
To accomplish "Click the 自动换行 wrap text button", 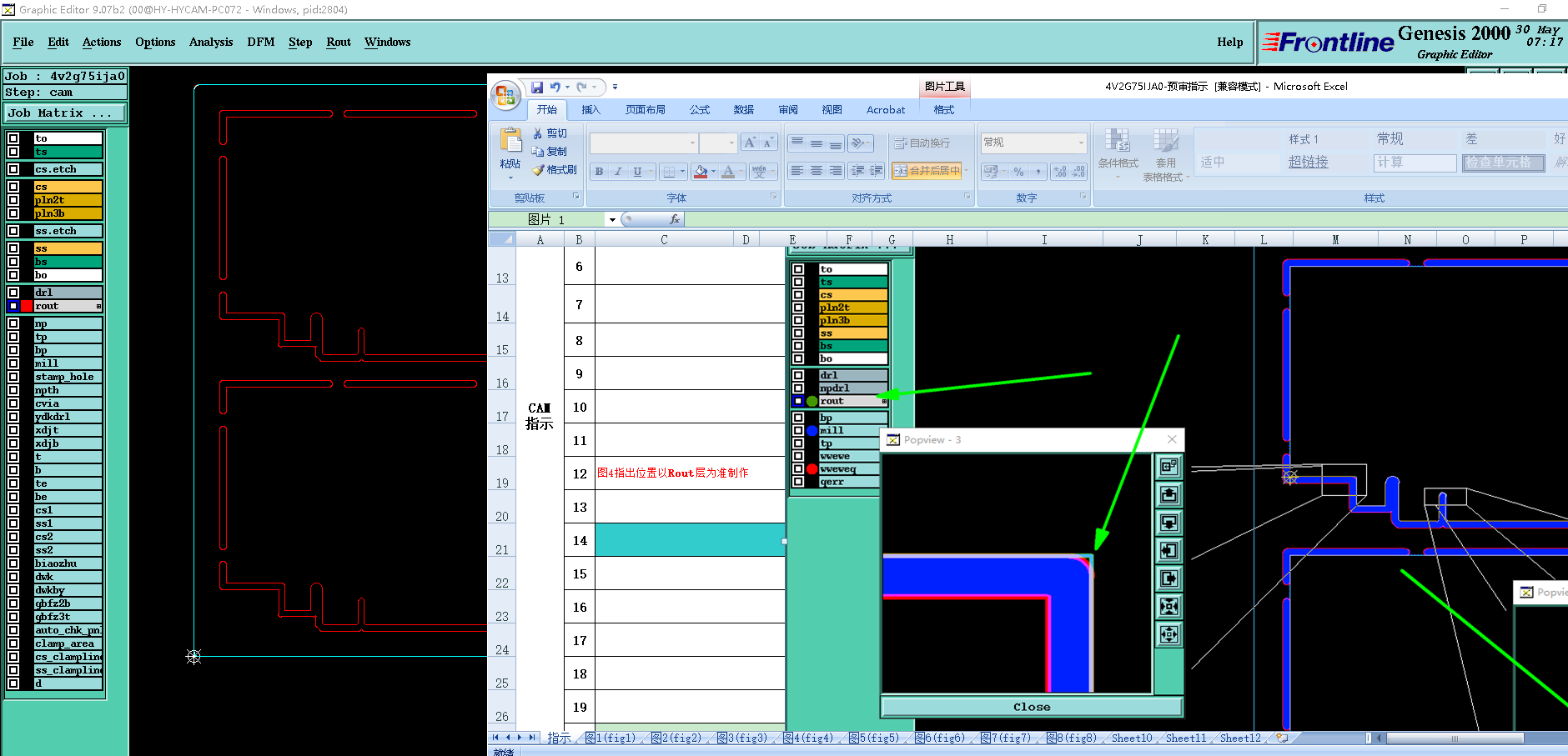I will click(922, 143).
